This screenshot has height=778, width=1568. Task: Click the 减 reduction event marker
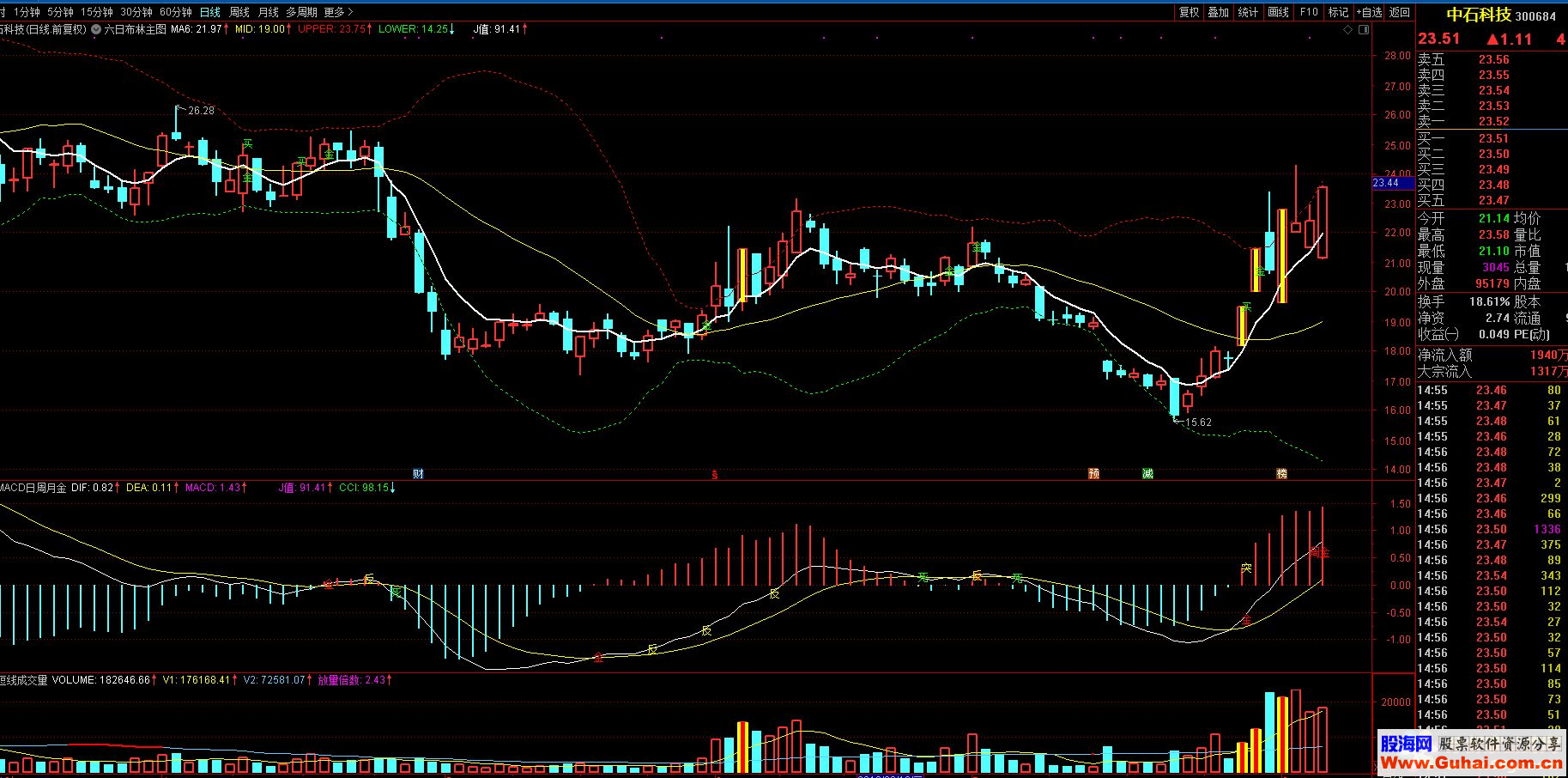tap(1147, 473)
